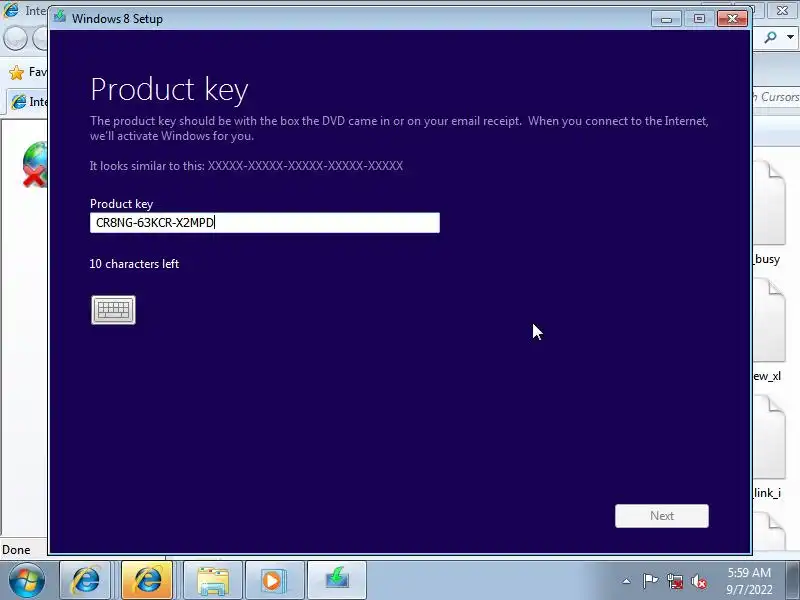Switch to the highlighted Internet Explorer taskbar window
Viewport: 800px width, 600px height.
pyautogui.click(x=147, y=581)
